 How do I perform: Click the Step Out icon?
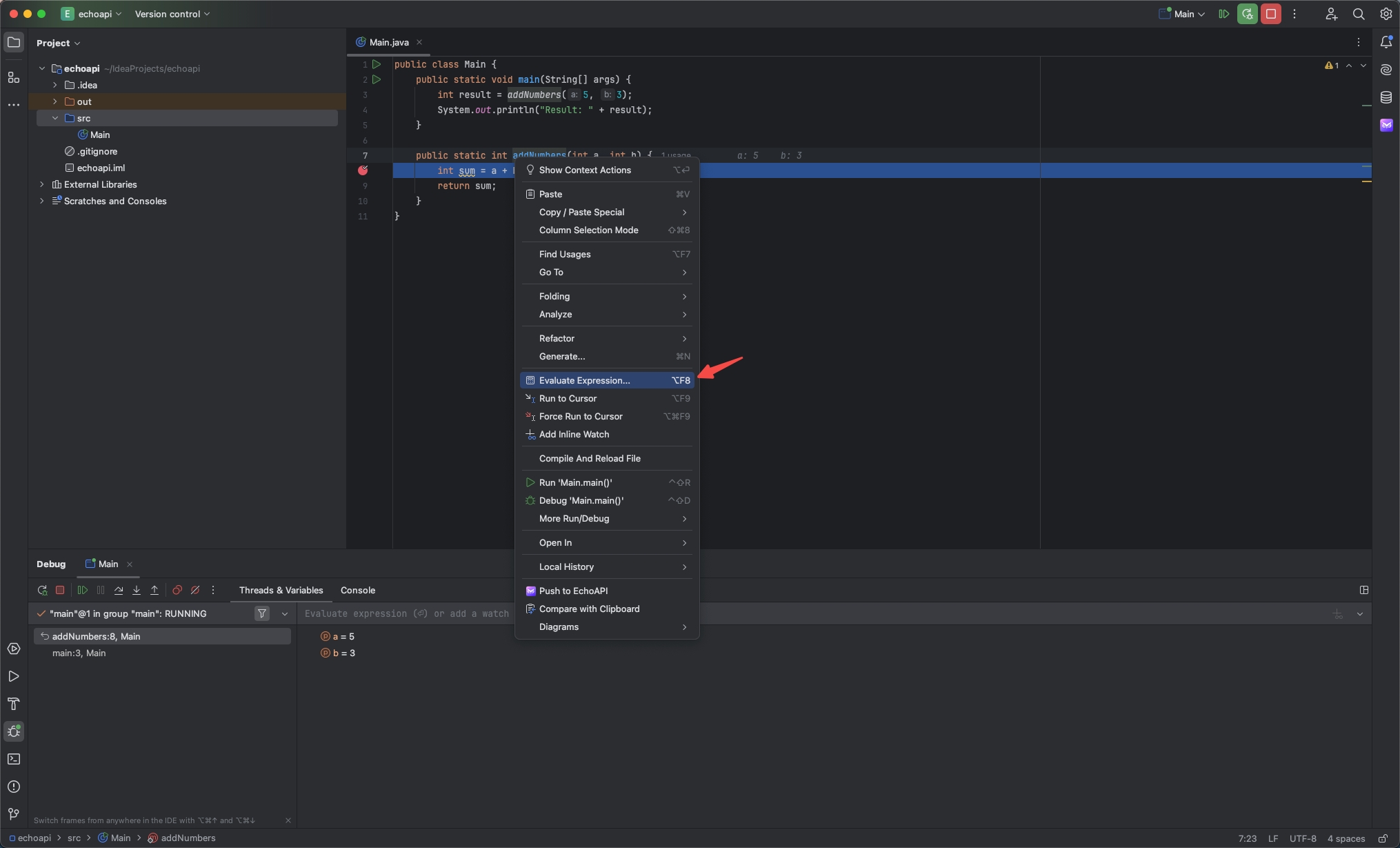(x=154, y=591)
